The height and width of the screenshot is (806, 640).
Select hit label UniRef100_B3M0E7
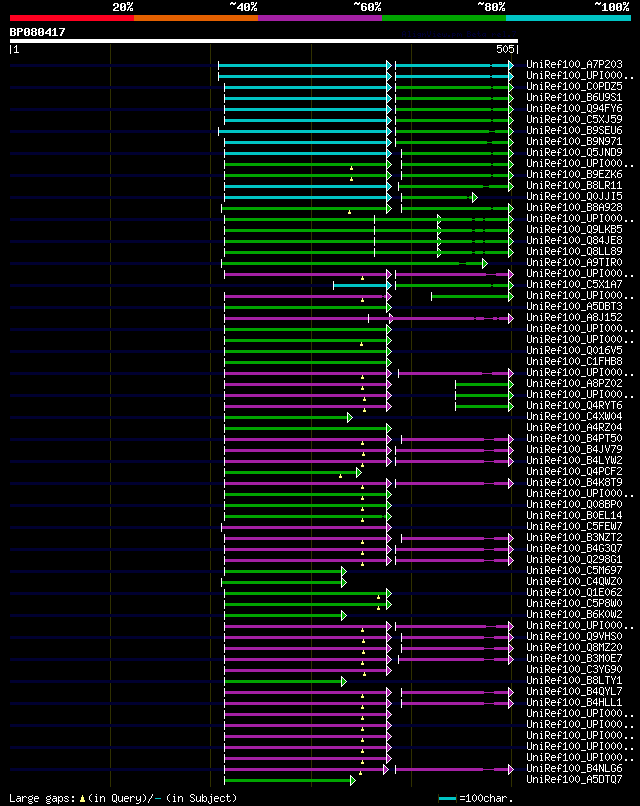point(574,658)
